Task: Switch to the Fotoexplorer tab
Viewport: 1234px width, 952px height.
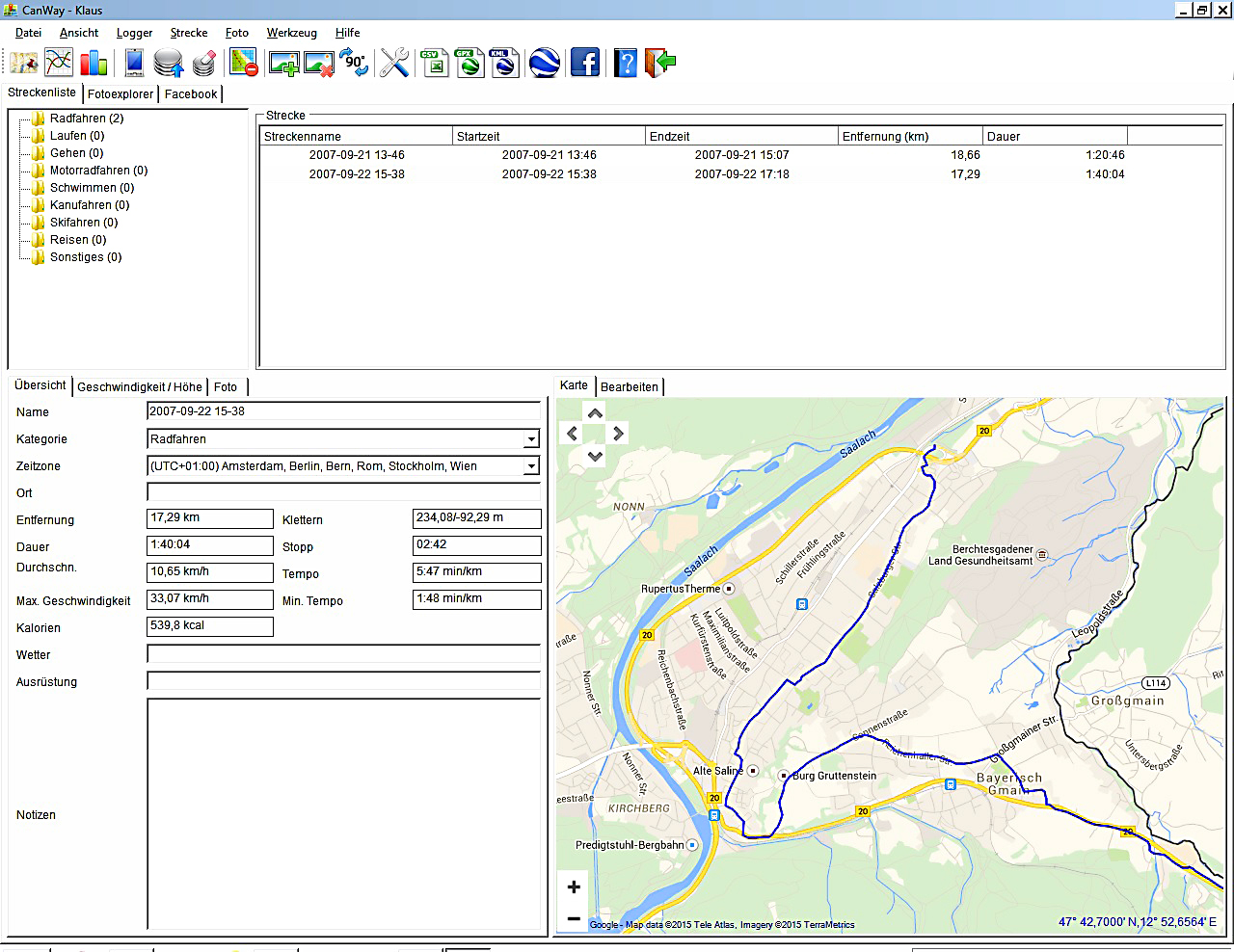Action: [121, 94]
